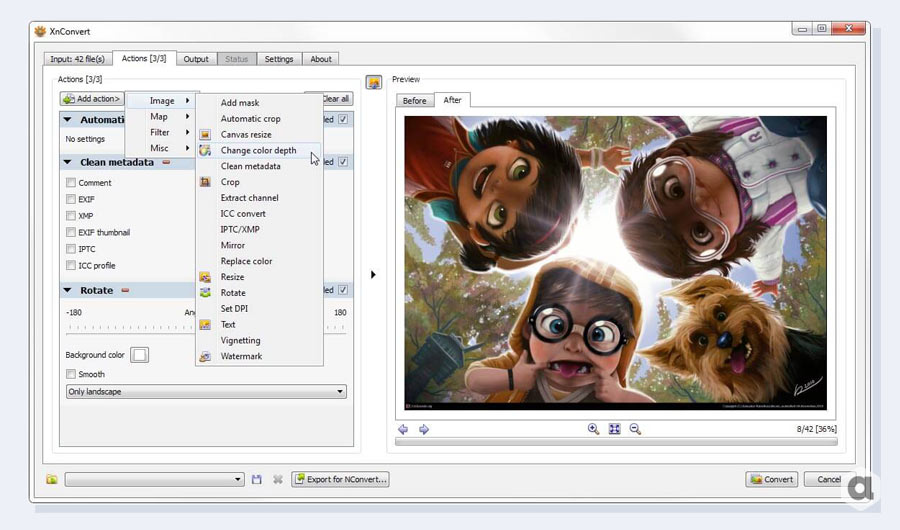Click Export for NConvert button

point(340,479)
